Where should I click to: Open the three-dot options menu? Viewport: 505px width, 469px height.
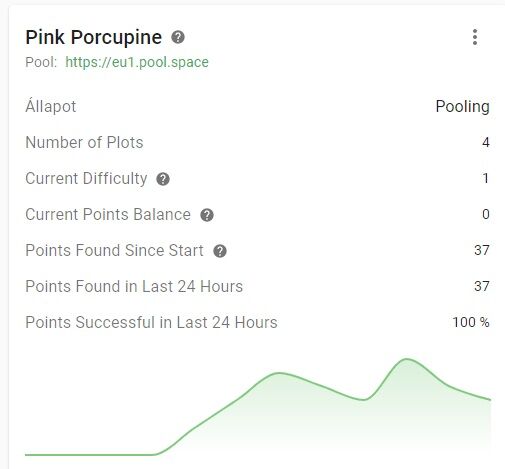pos(475,37)
